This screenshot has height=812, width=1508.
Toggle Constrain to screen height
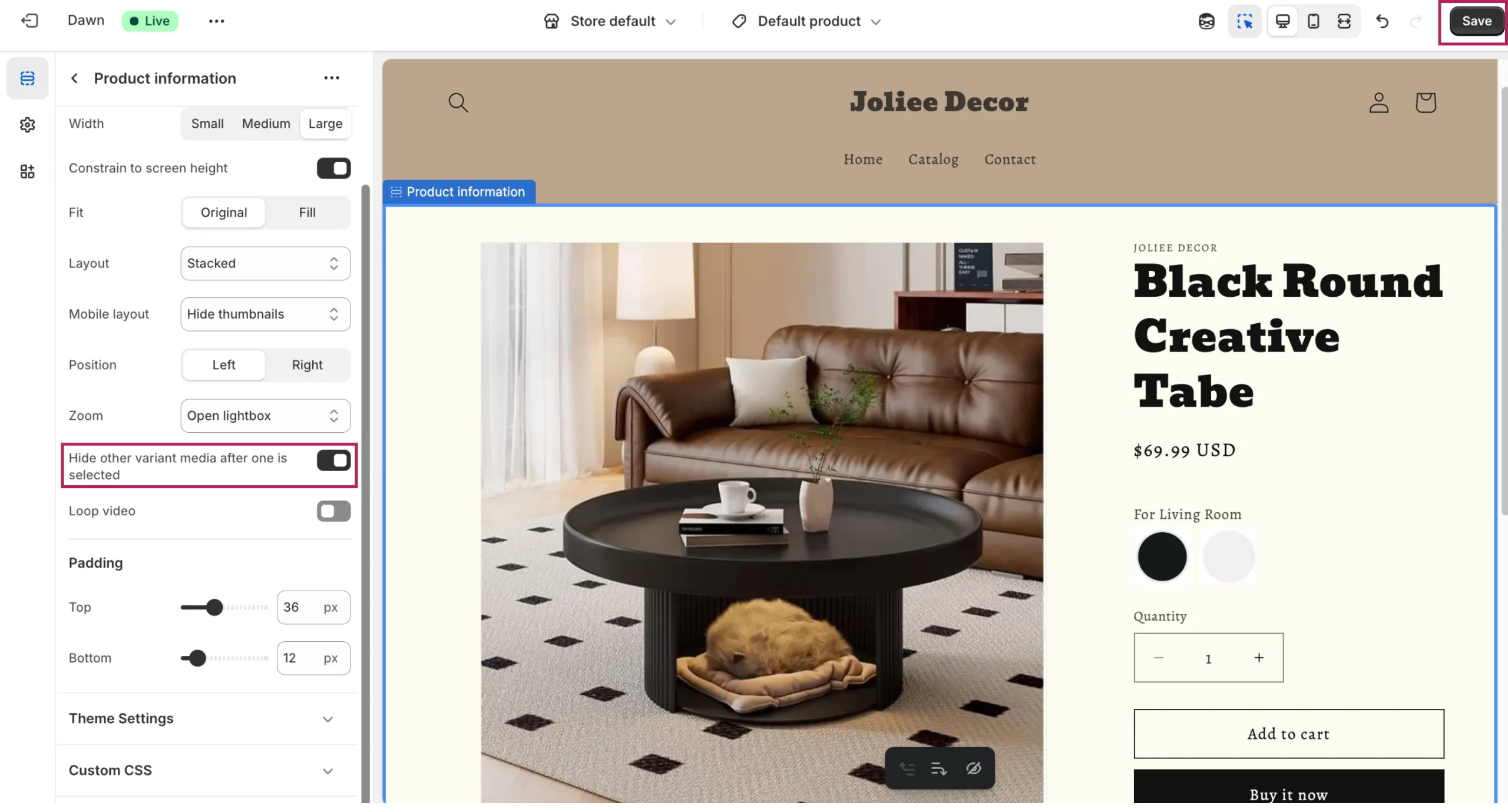click(x=333, y=168)
